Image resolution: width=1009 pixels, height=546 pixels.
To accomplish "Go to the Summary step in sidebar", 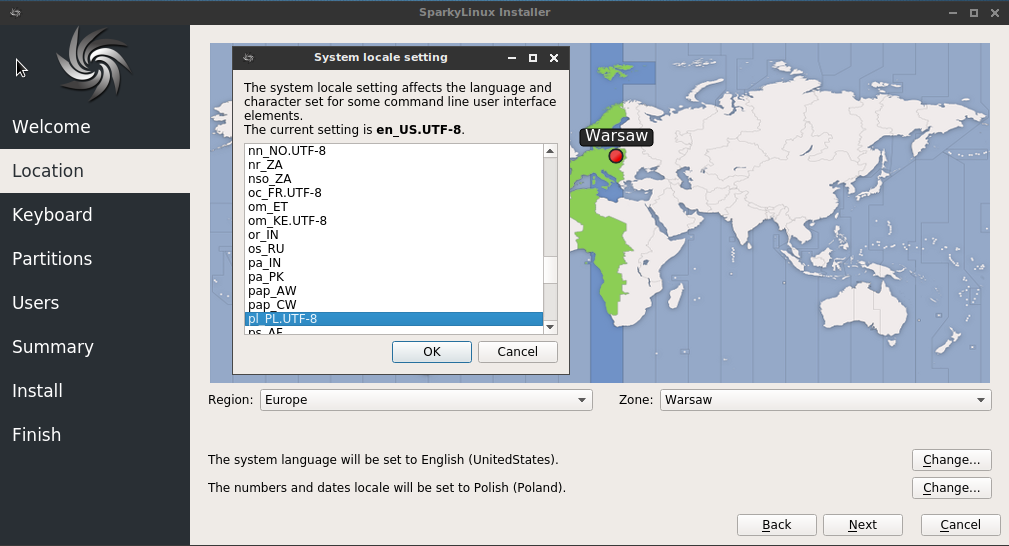I will 95,347.
